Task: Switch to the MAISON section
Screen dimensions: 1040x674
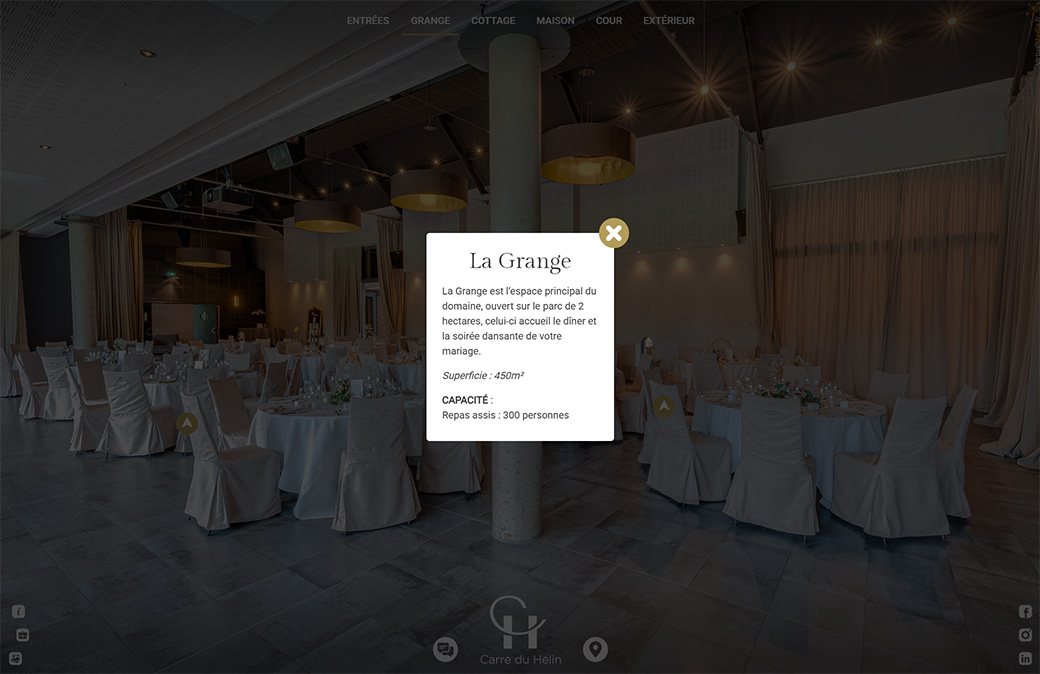Action: coord(555,21)
